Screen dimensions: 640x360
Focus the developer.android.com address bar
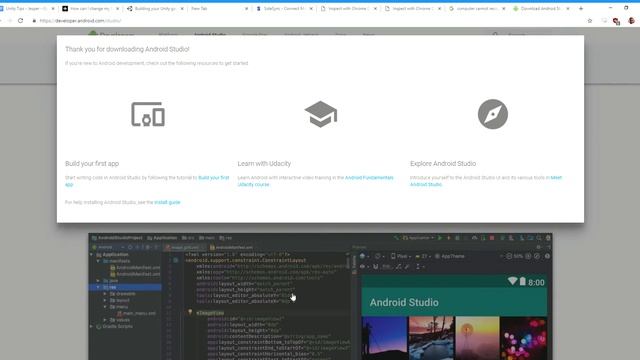pos(306,20)
